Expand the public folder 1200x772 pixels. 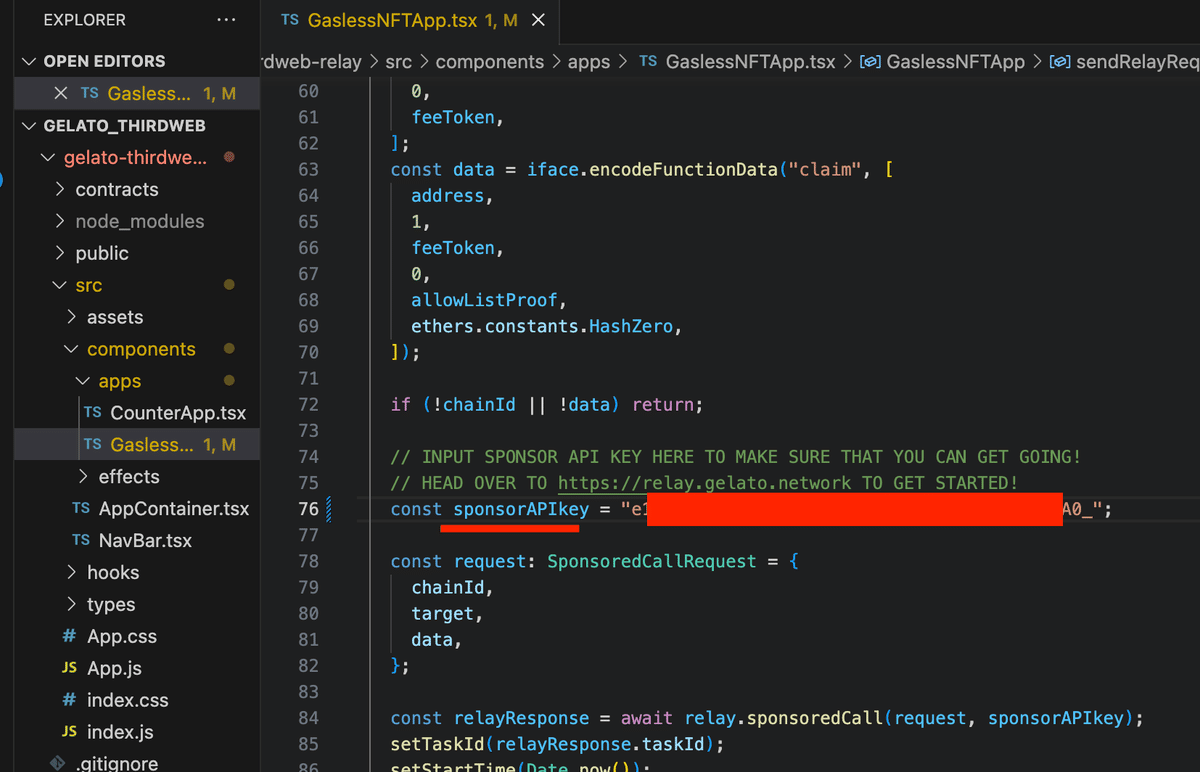pos(61,253)
